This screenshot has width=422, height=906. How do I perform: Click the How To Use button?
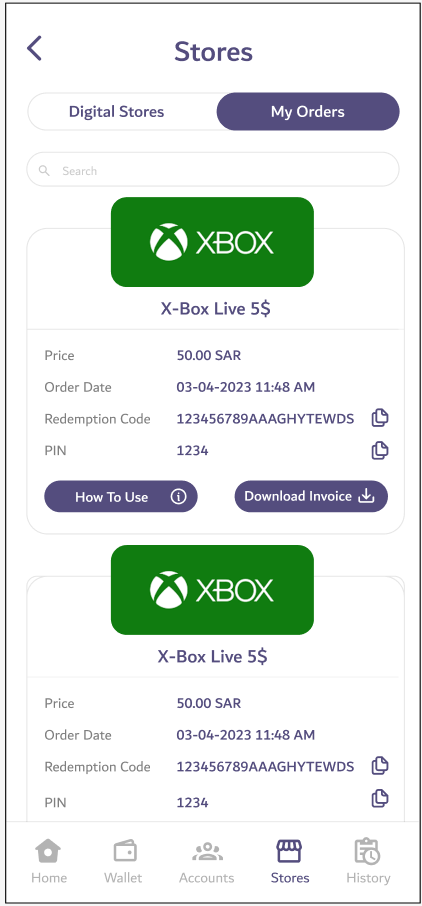(121, 497)
